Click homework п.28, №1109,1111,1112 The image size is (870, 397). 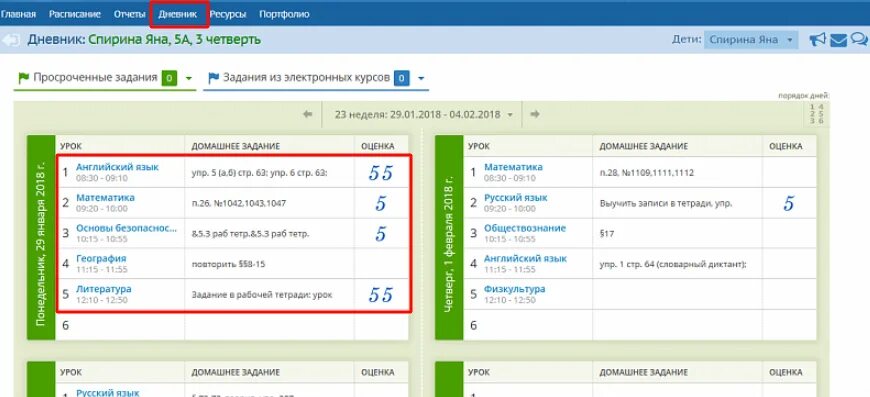(x=646, y=173)
